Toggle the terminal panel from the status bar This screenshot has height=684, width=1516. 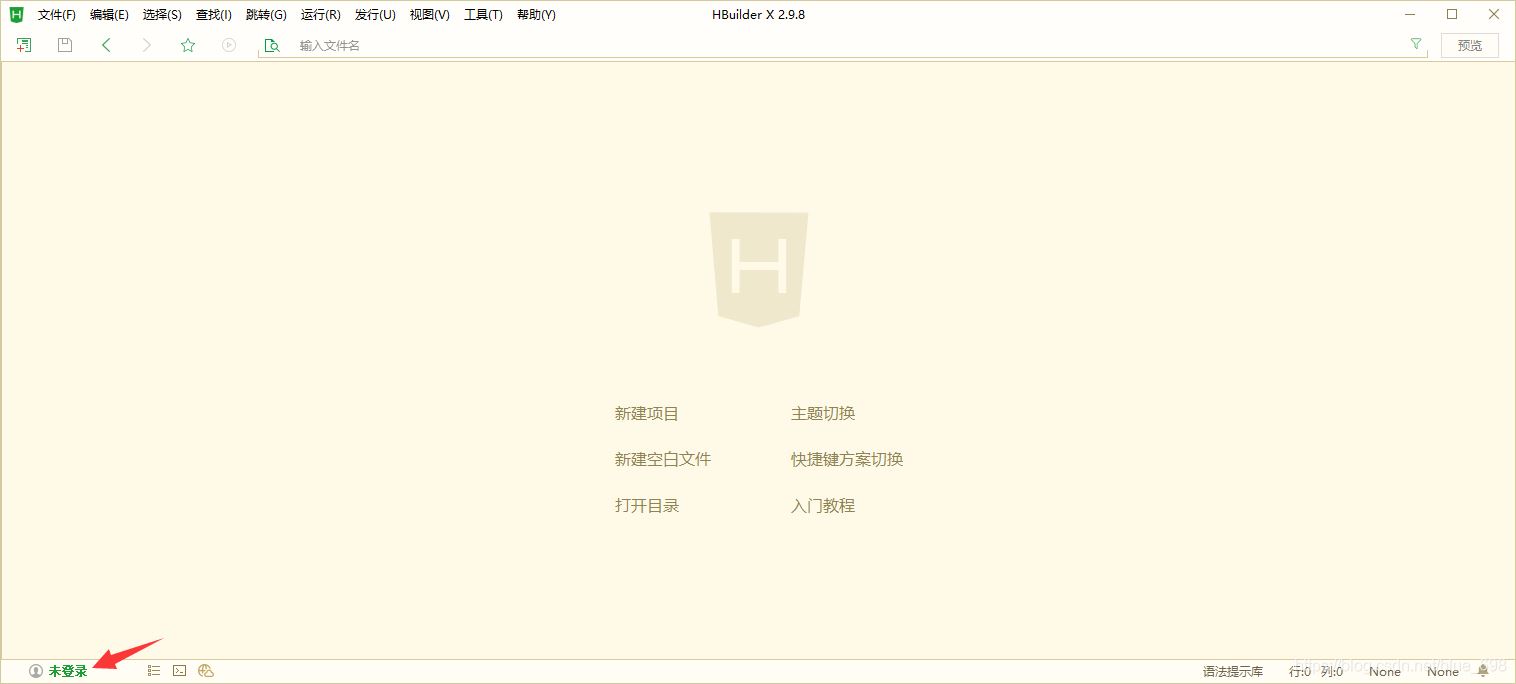click(178, 670)
